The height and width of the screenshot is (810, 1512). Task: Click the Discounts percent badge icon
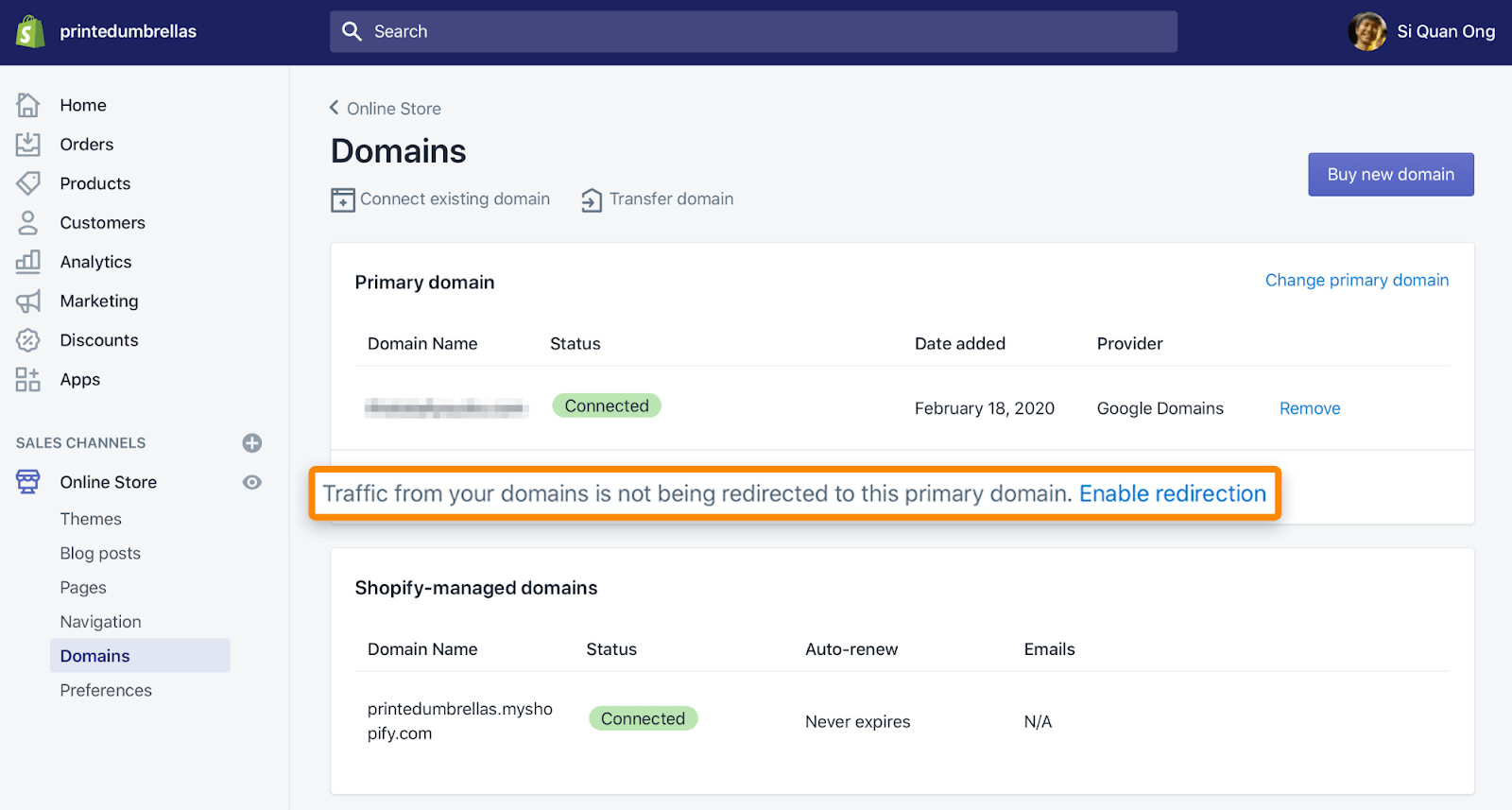point(28,340)
